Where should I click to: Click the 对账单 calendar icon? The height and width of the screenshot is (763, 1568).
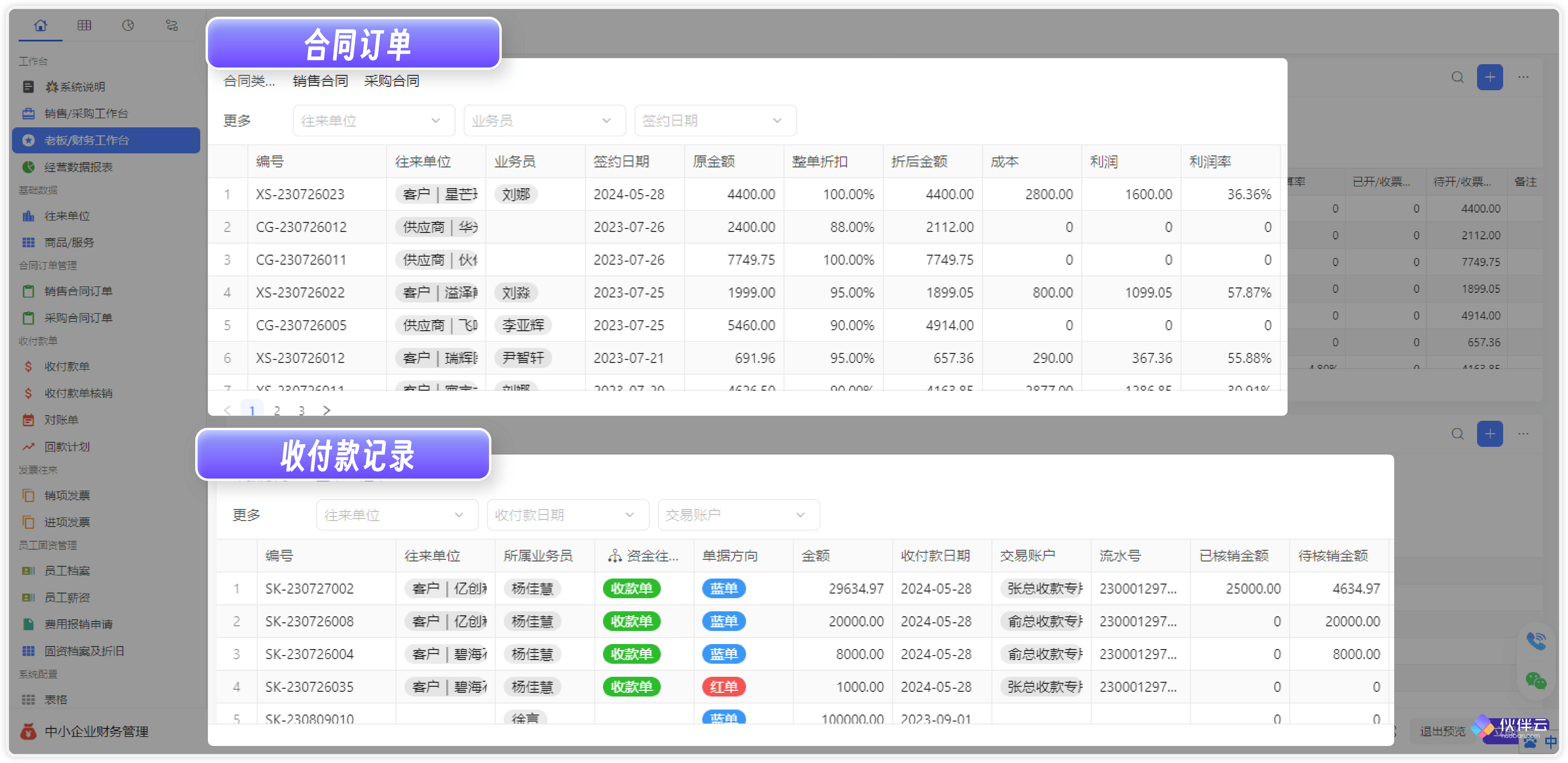(x=28, y=420)
